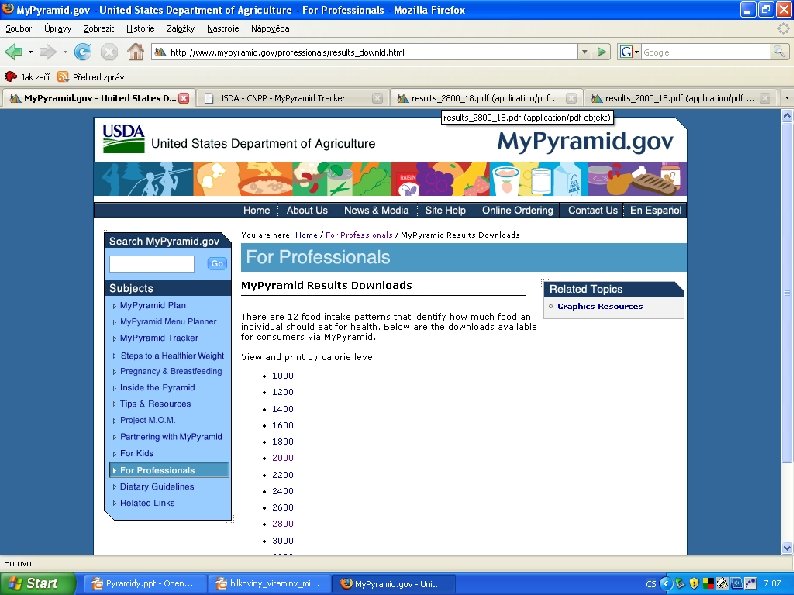
Task: Click the Forward arrow button
Action: tap(48, 52)
